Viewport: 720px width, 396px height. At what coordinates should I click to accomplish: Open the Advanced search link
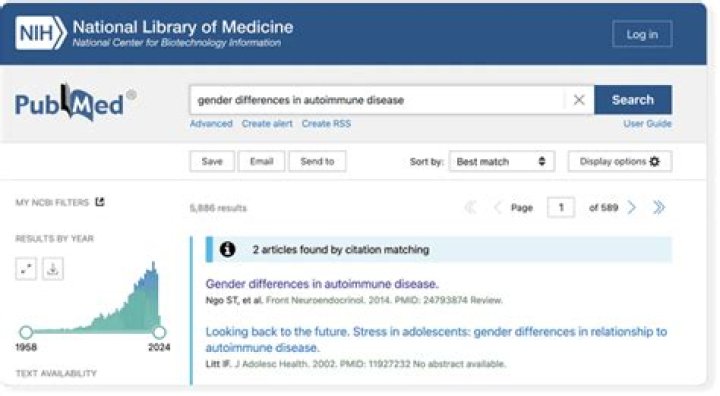tap(211, 124)
